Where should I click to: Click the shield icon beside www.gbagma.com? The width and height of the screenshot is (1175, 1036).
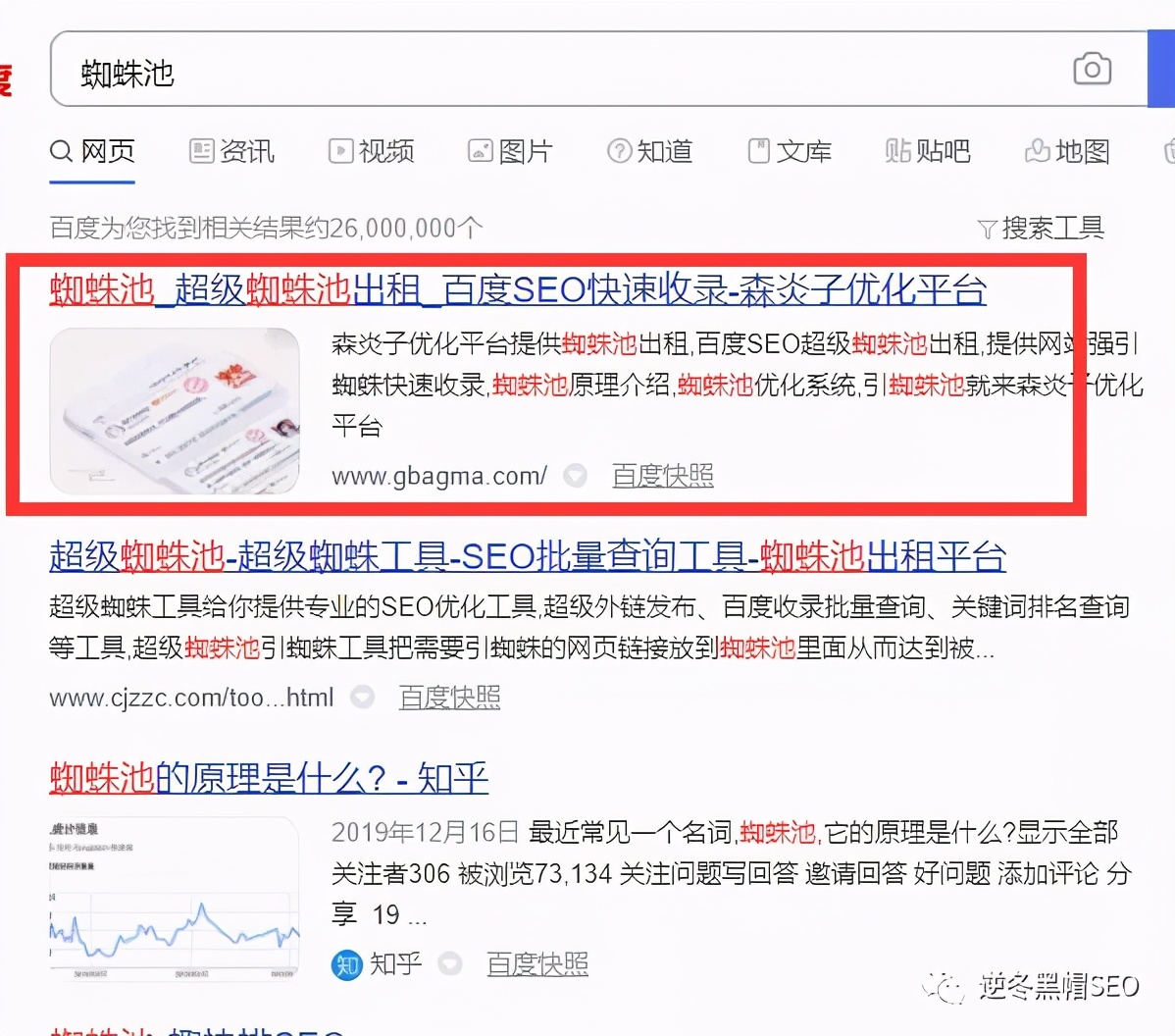(576, 476)
